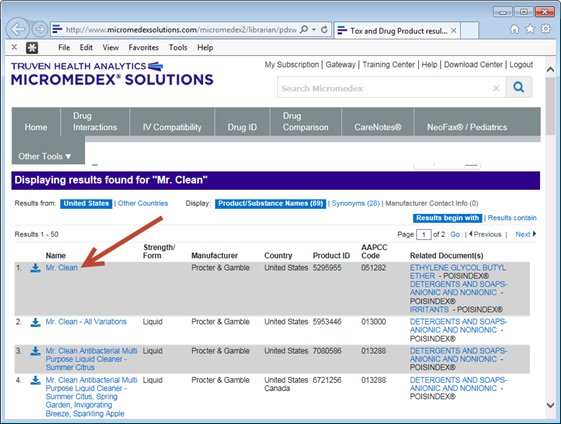This screenshot has height=424, width=561.
Task: Click the blue Micromedex search magnifier button
Action: (519, 87)
